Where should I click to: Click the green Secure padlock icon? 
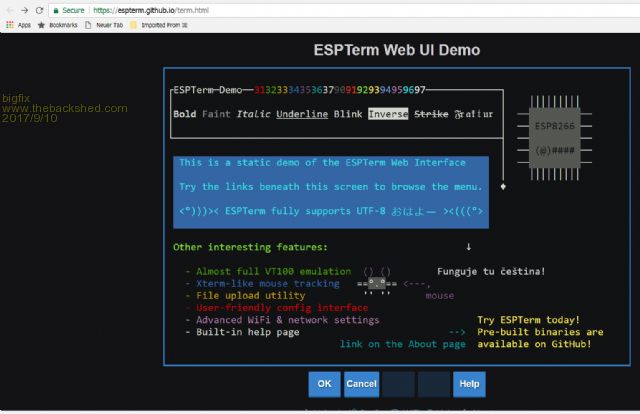coord(56,10)
